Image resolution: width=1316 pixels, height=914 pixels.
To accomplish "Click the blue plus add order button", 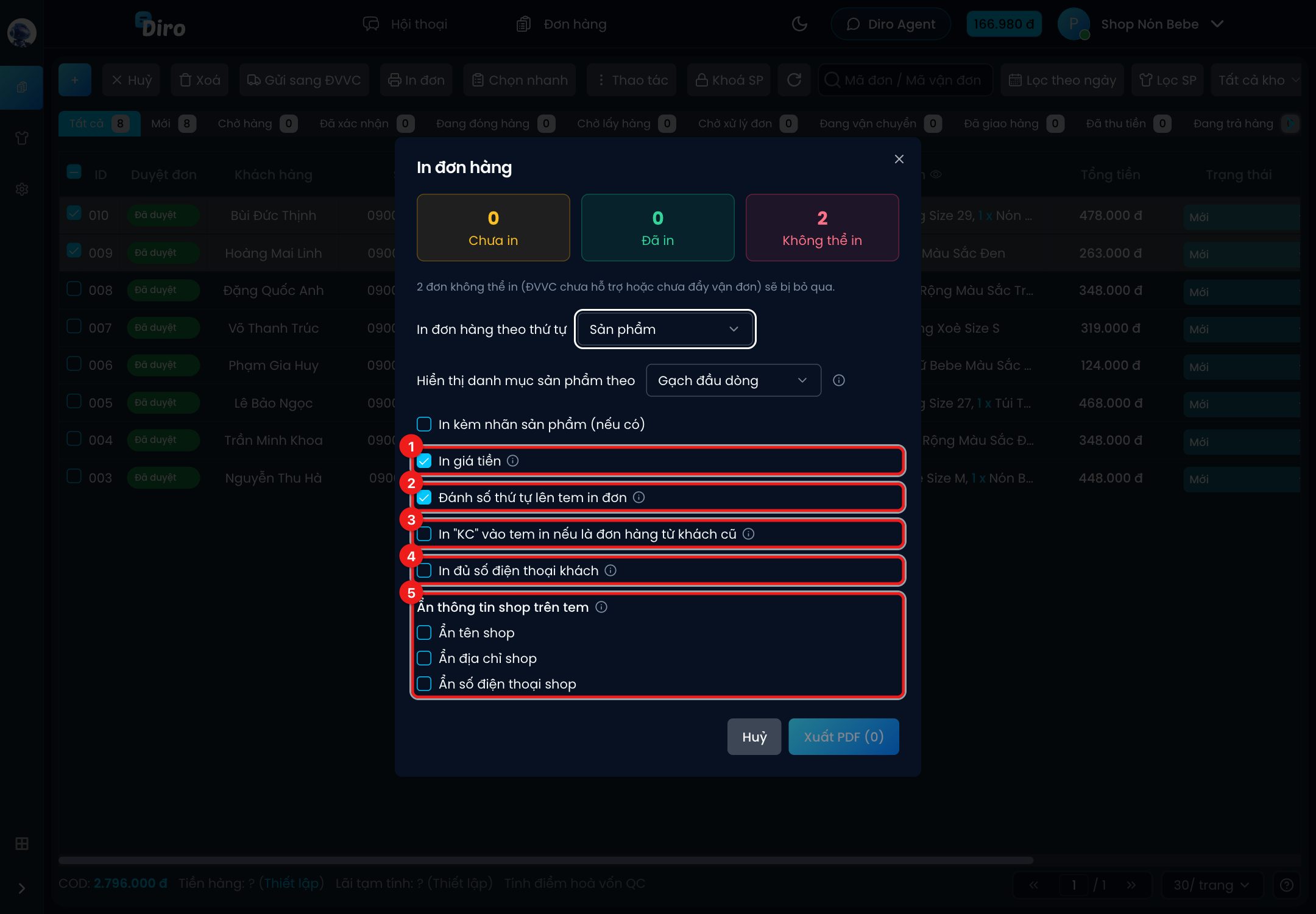I will pyautogui.click(x=75, y=80).
